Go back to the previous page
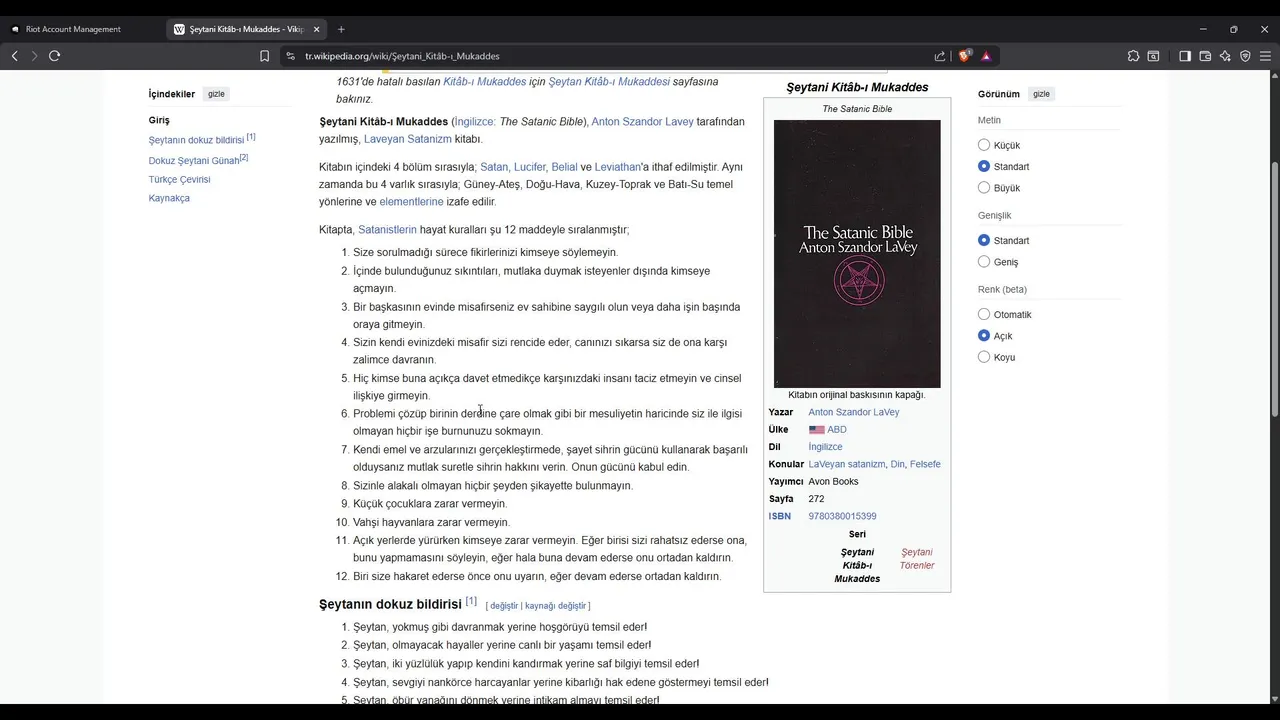The width and height of the screenshot is (1280, 720). click(14, 56)
